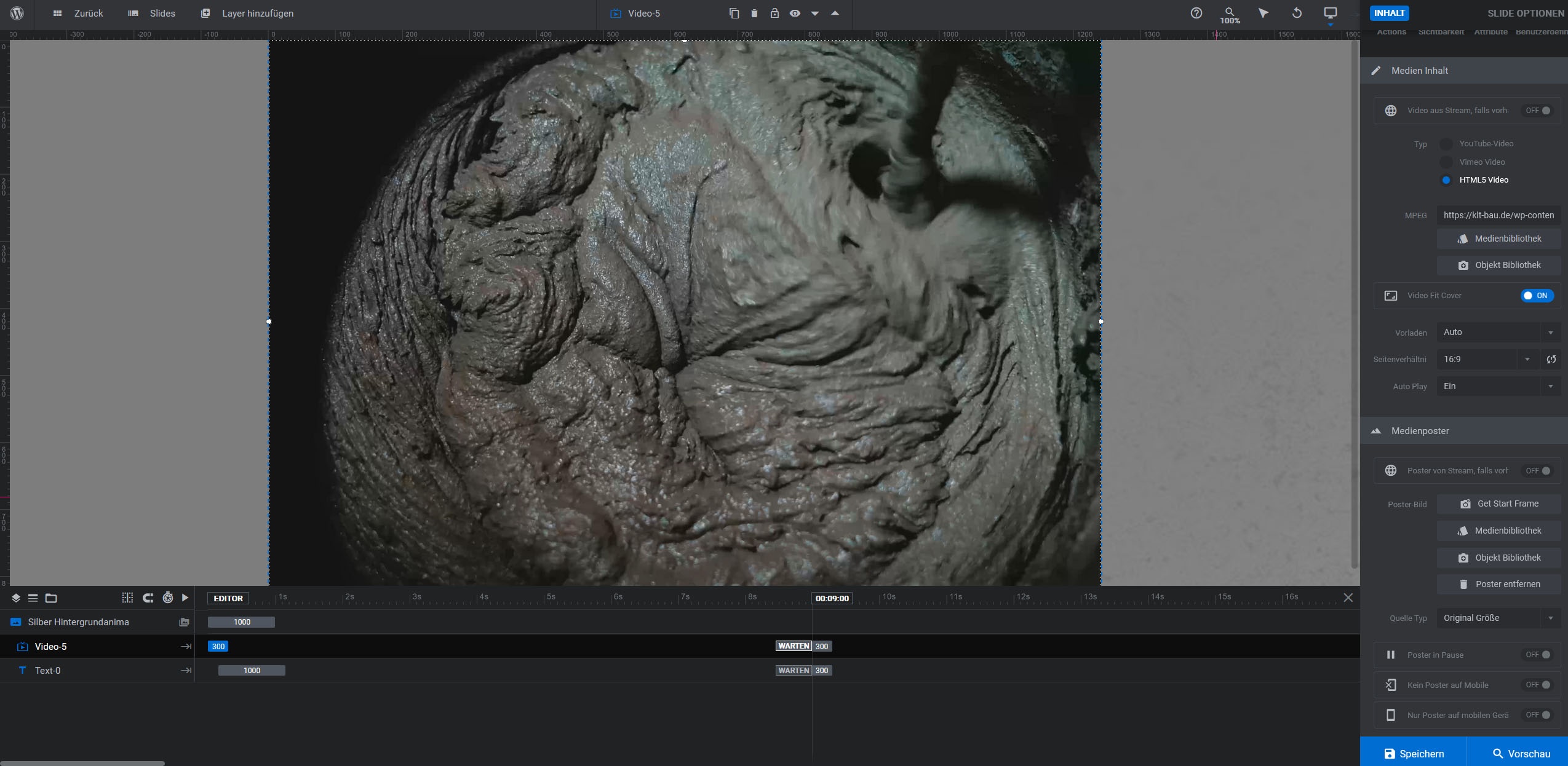The image size is (1568, 766).
Task: Click the undo history icon
Action: tap(1297, 13)
